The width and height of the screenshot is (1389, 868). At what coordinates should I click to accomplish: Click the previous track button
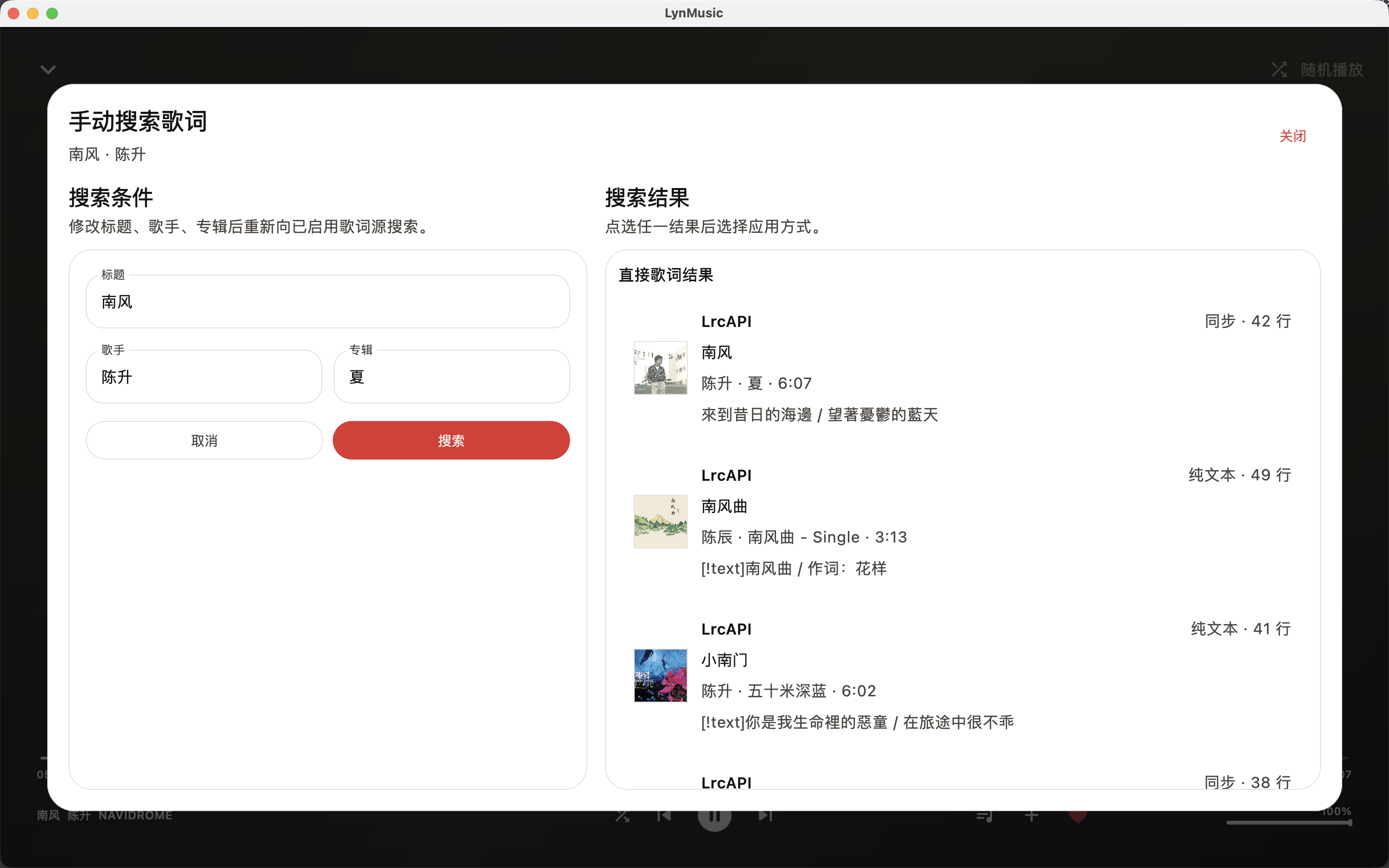pos(664,815)
